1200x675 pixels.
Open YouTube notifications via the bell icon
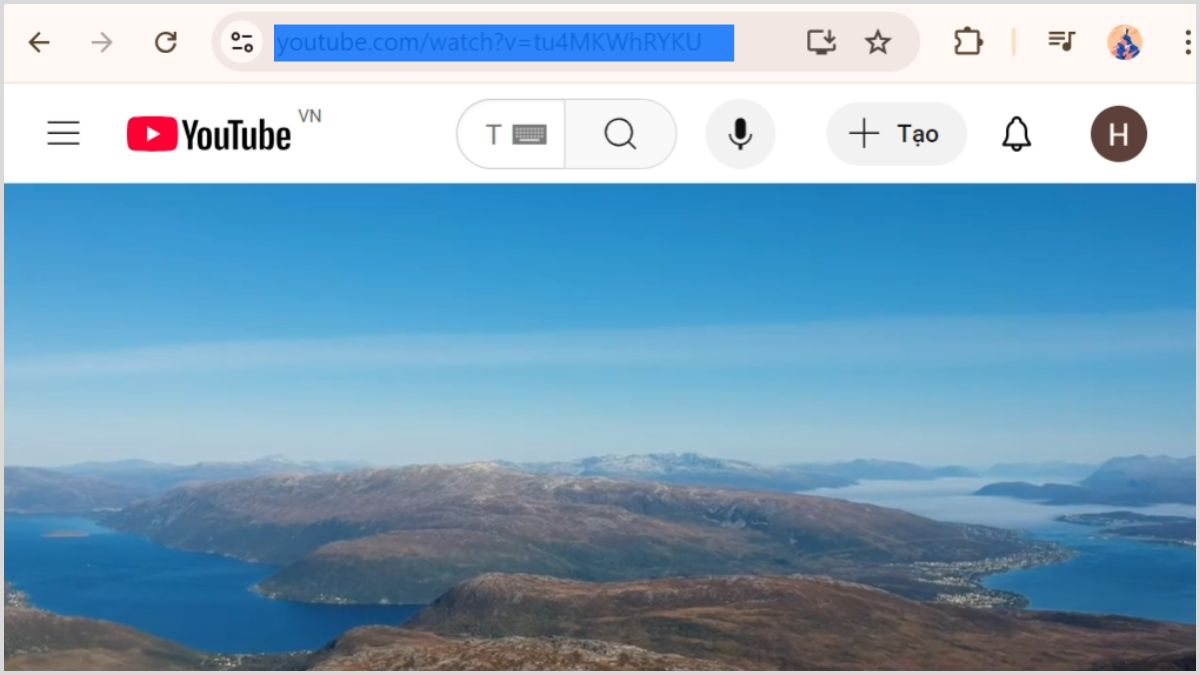1016,133
